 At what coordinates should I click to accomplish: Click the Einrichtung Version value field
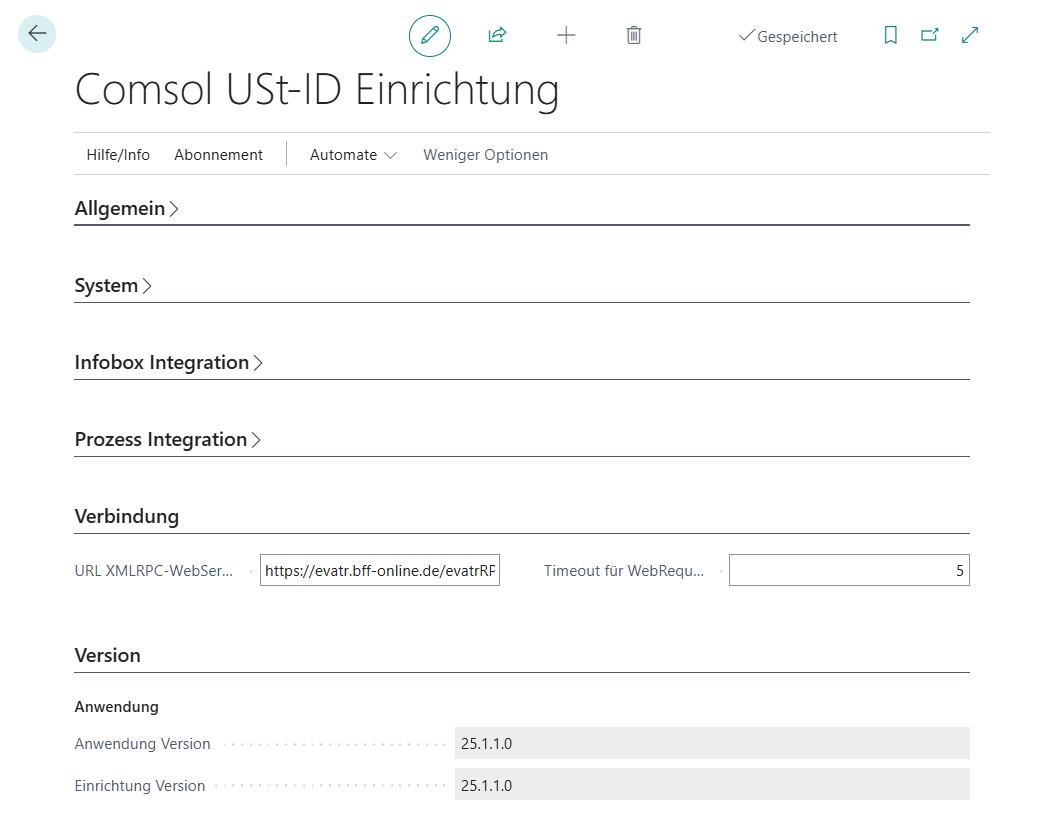(x=712, y=785)
